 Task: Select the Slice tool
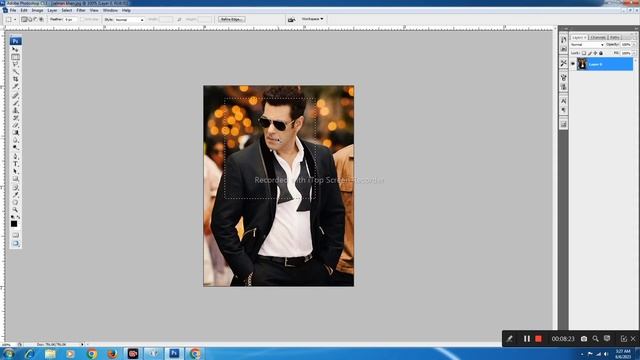click(x=16, y=87)
